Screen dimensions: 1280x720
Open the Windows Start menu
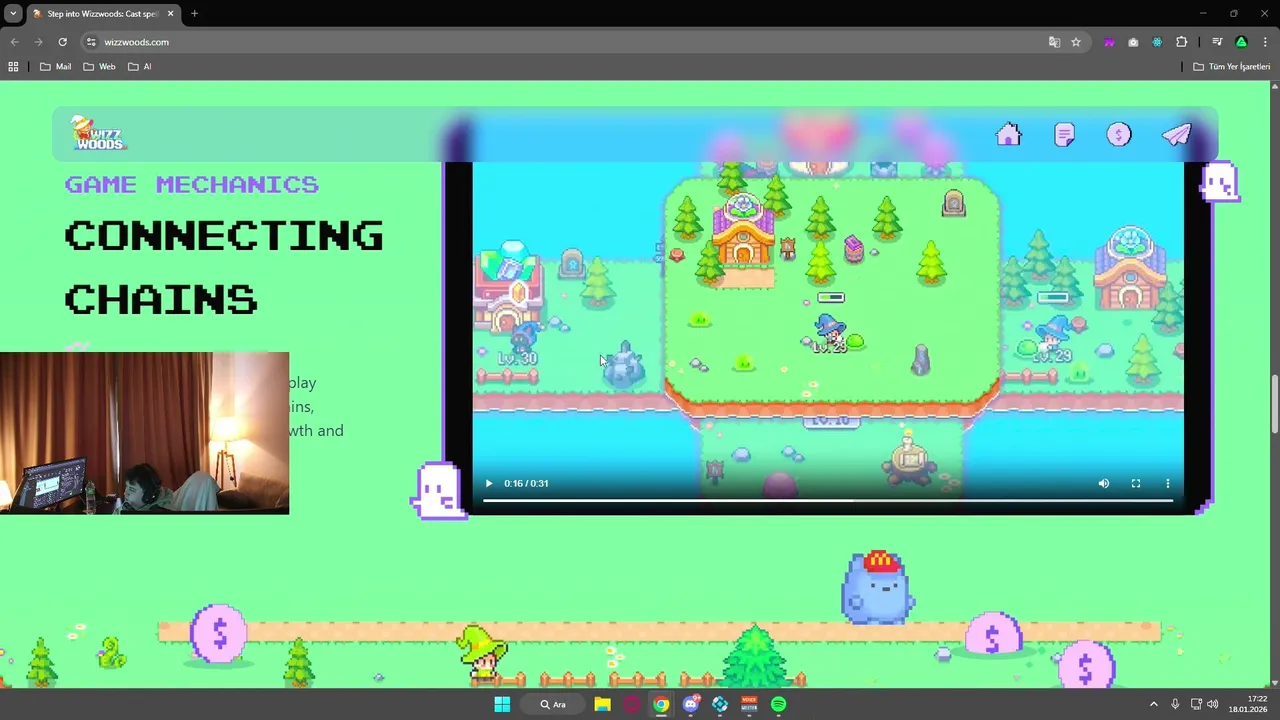502,704
